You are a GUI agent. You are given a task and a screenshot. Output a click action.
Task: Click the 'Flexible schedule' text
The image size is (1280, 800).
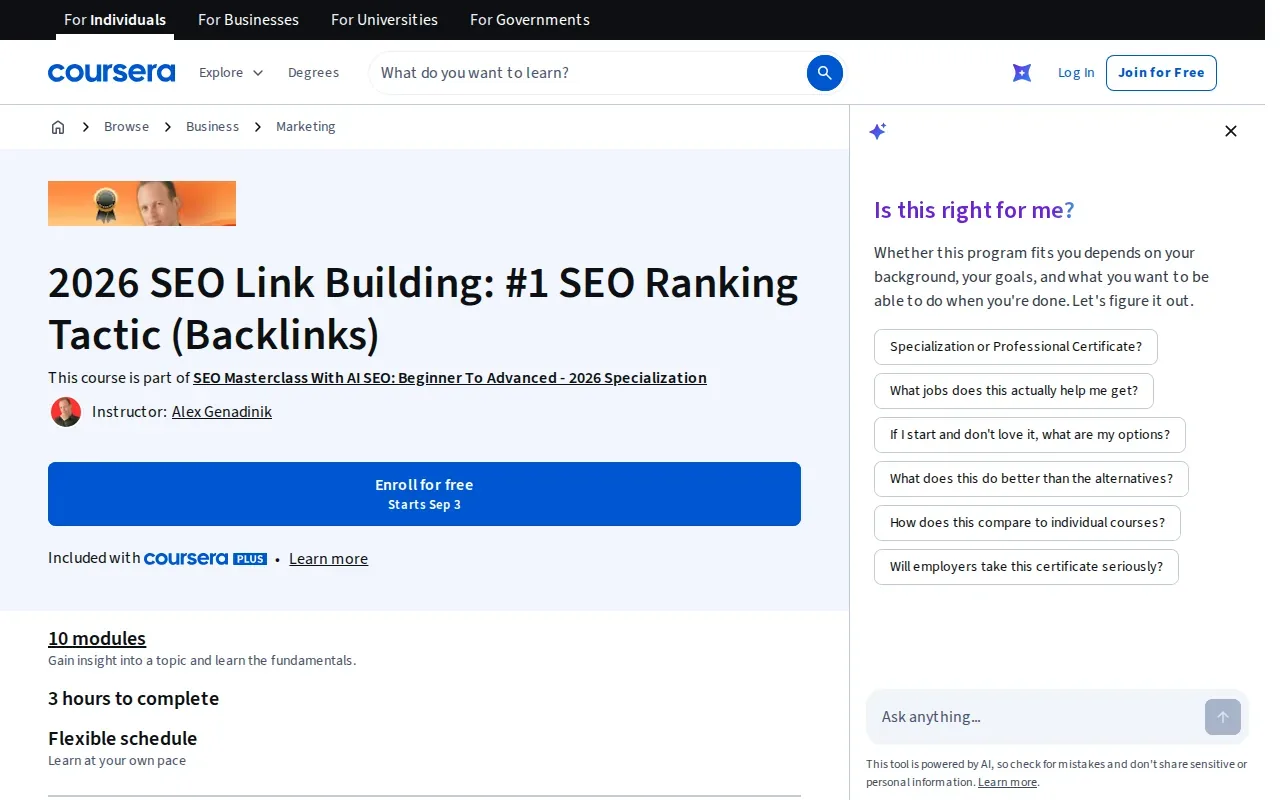click(122, 738)
